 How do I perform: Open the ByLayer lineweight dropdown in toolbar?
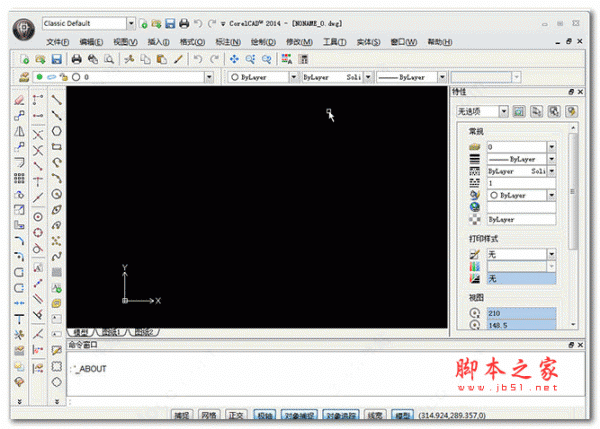click(x=442, y=77)
